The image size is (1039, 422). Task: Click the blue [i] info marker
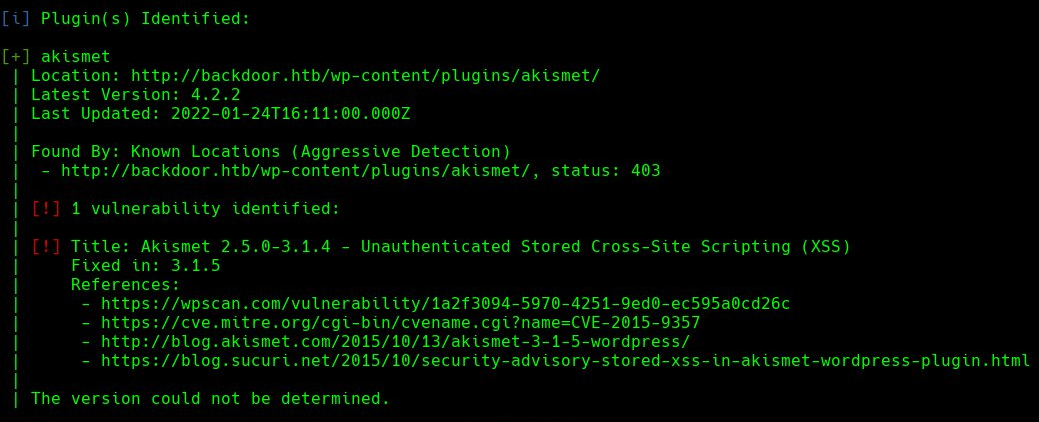(x=15, y=19)
